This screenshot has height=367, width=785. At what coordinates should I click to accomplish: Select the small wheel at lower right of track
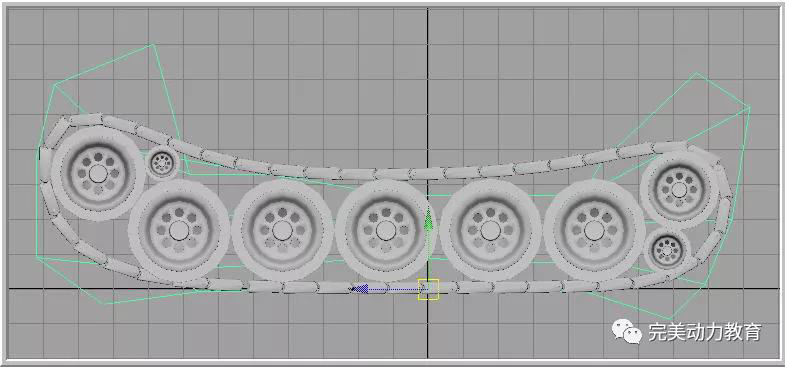click(x=667, y=249)
